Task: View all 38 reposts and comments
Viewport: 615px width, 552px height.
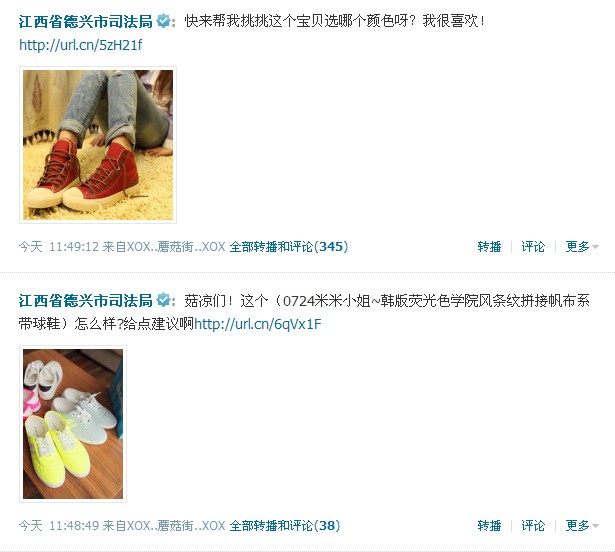Action: click(285, 526)
